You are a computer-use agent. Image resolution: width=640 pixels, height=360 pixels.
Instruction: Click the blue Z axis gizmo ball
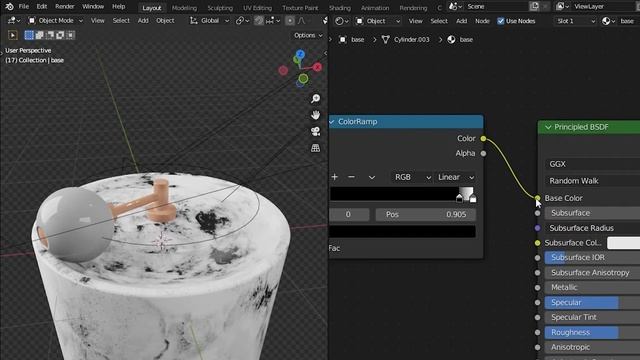point(300,54)
